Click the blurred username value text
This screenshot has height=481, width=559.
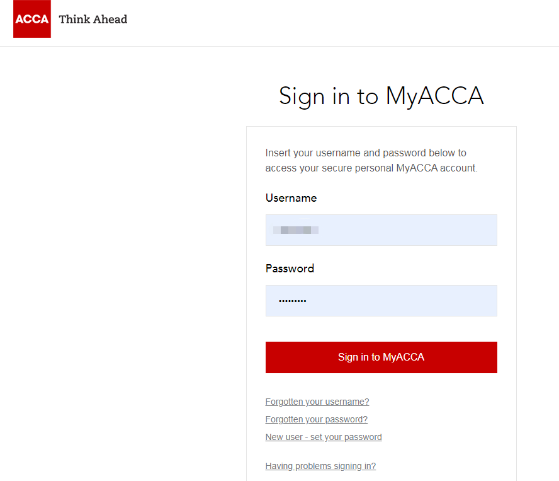pos(296,230)
